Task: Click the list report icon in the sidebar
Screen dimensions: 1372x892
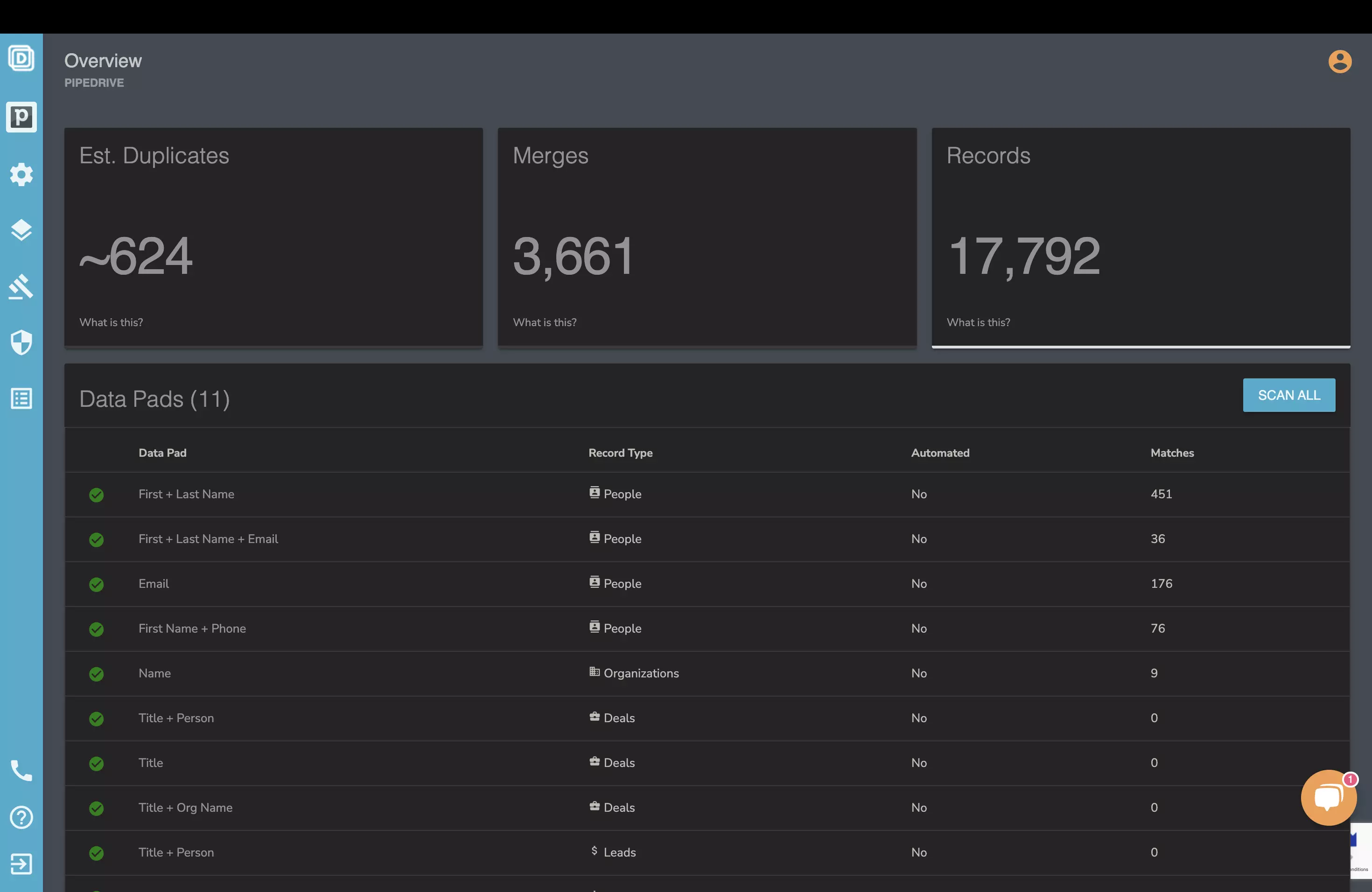Action: [21, 398]
